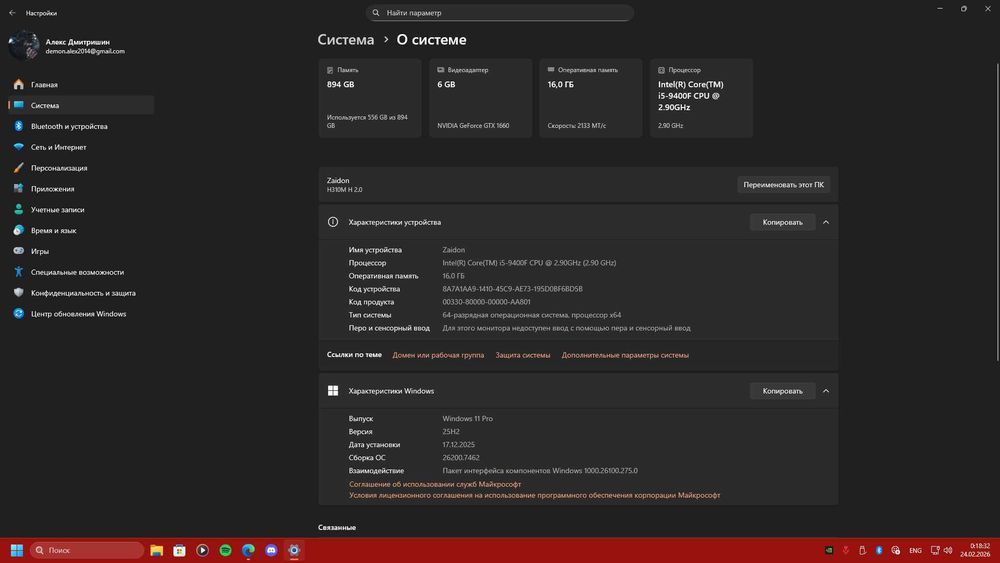Click the Алекс Дмитришин account profile
Viewport: 1000px width, 563px height.
click(67, 46)
